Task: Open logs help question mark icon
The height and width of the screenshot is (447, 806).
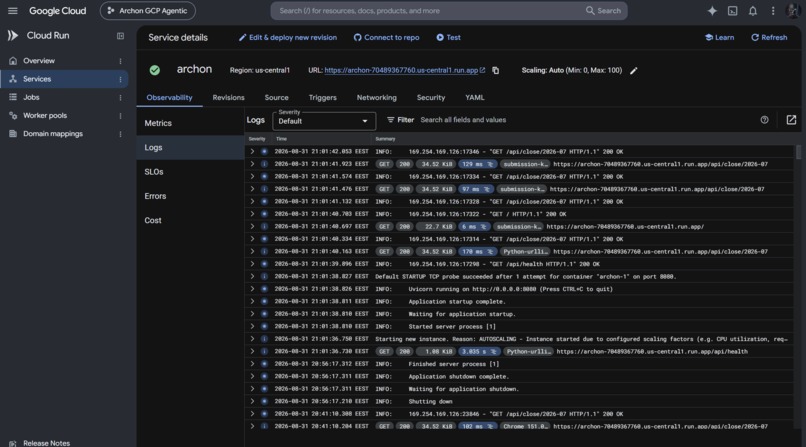Action: (x=764, y=120)
